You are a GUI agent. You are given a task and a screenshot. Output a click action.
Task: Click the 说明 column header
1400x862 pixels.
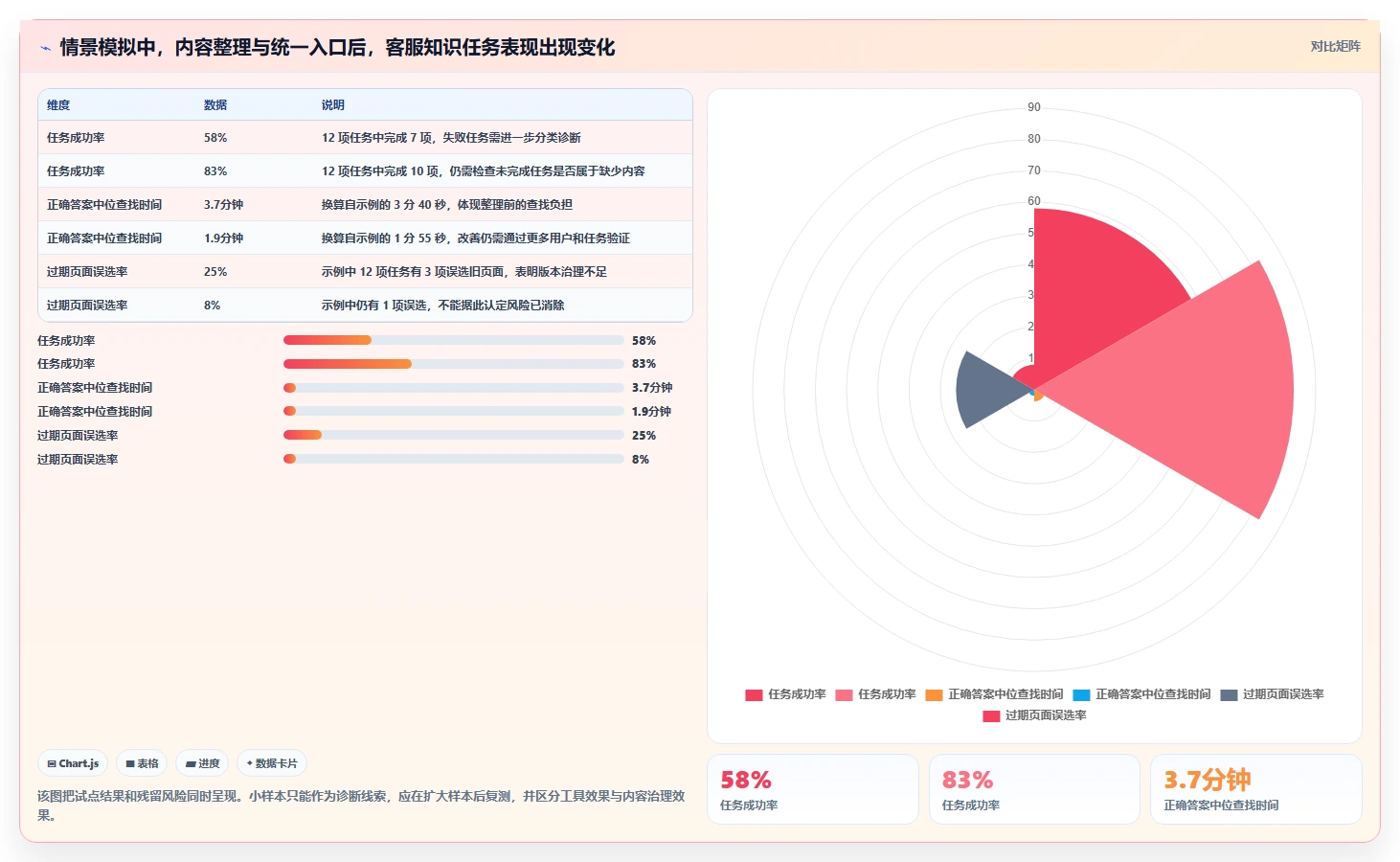[333, 105]
